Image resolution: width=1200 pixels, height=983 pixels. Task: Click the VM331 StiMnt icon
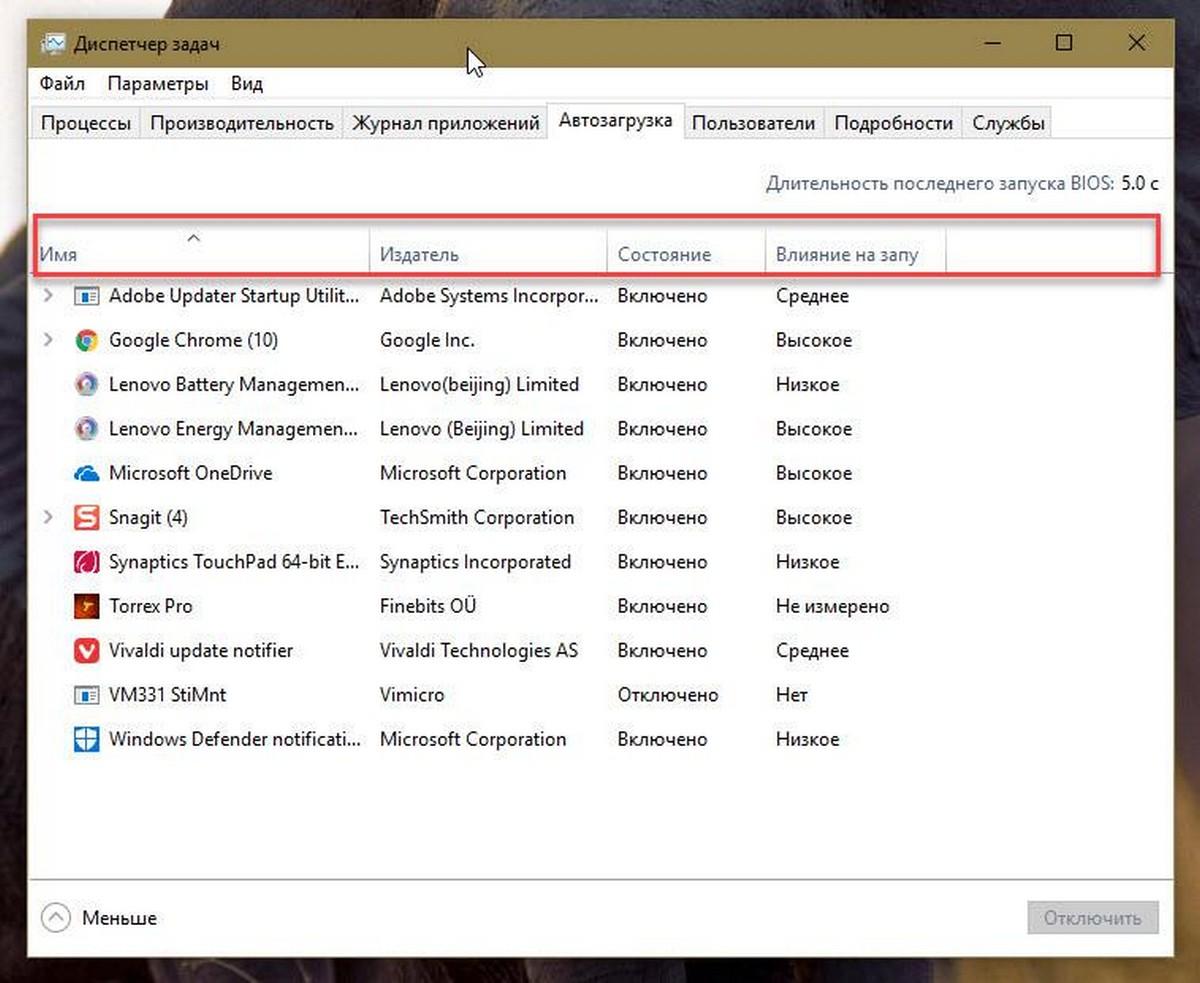[x=87, y=694]
